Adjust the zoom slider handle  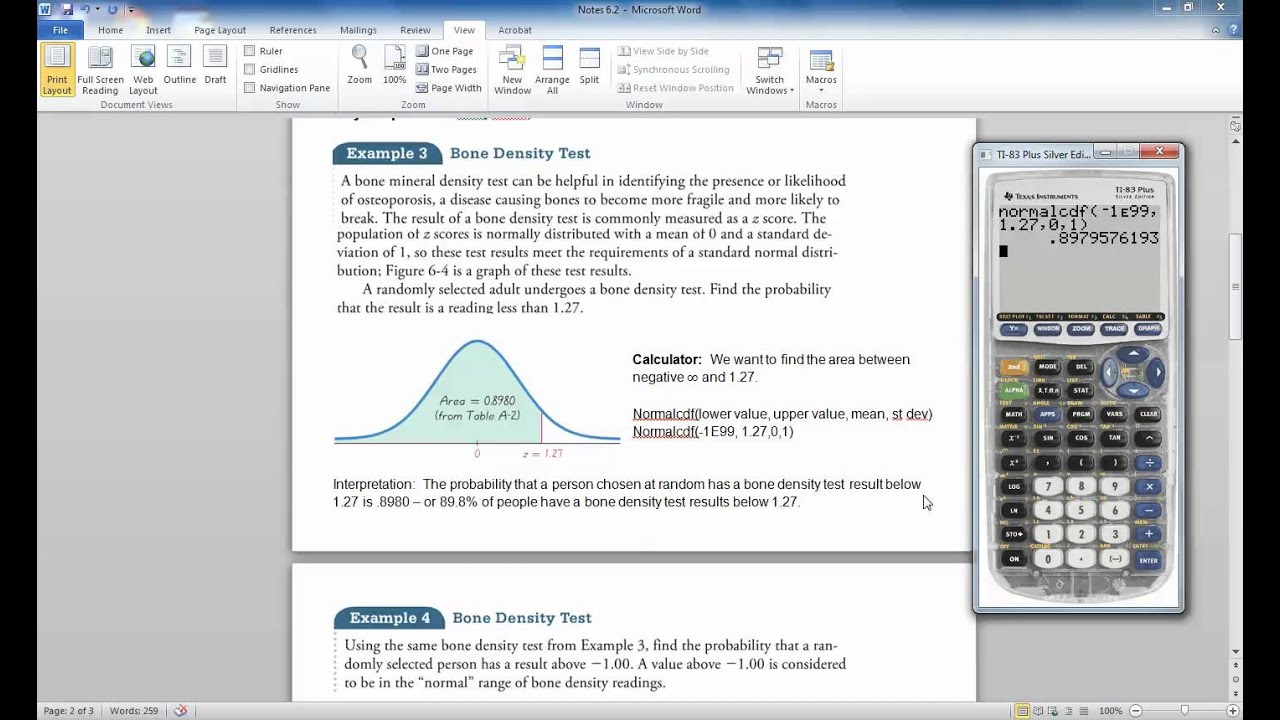click(1187, 711)
